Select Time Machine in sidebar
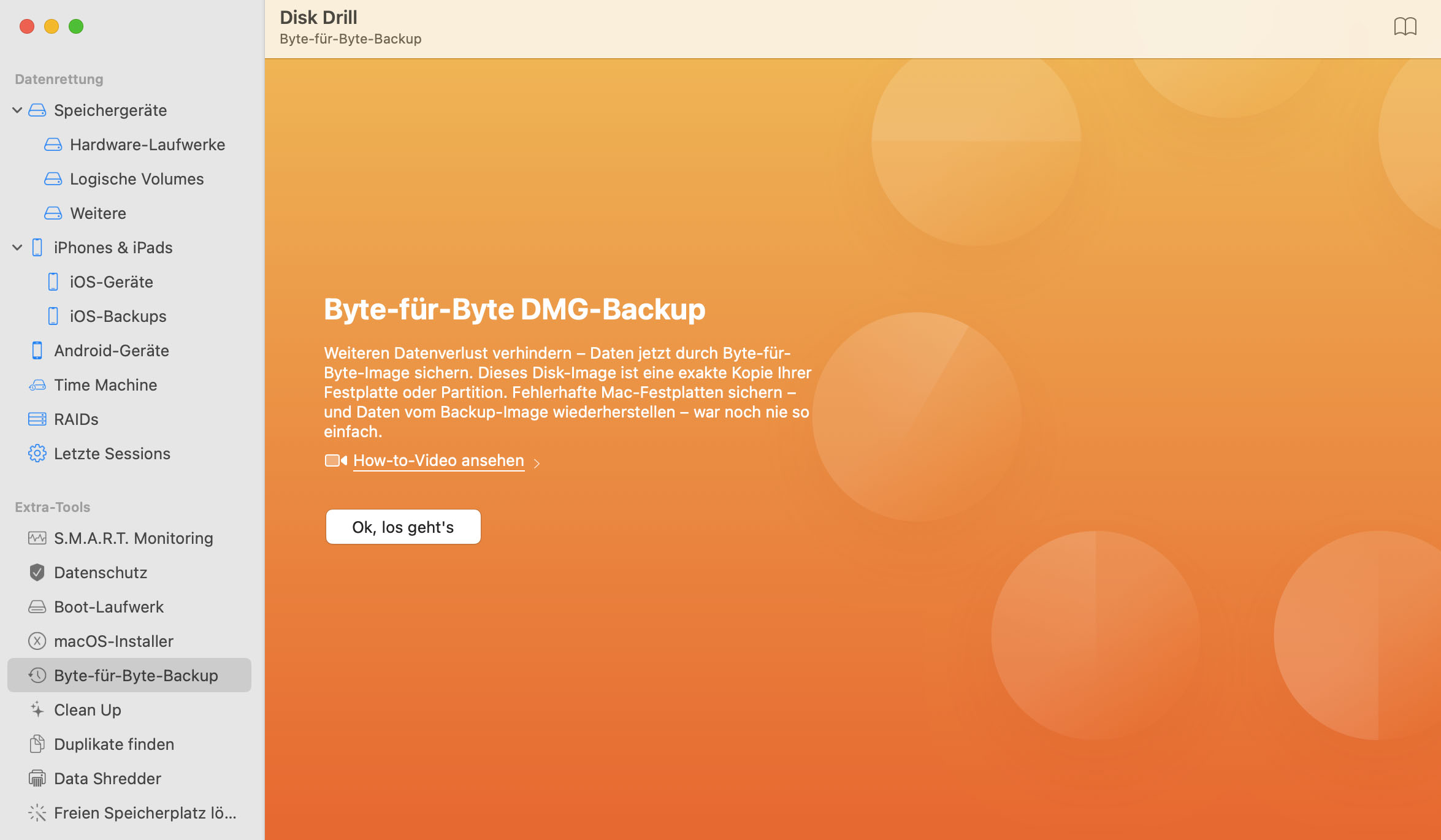 click(105, 384)
